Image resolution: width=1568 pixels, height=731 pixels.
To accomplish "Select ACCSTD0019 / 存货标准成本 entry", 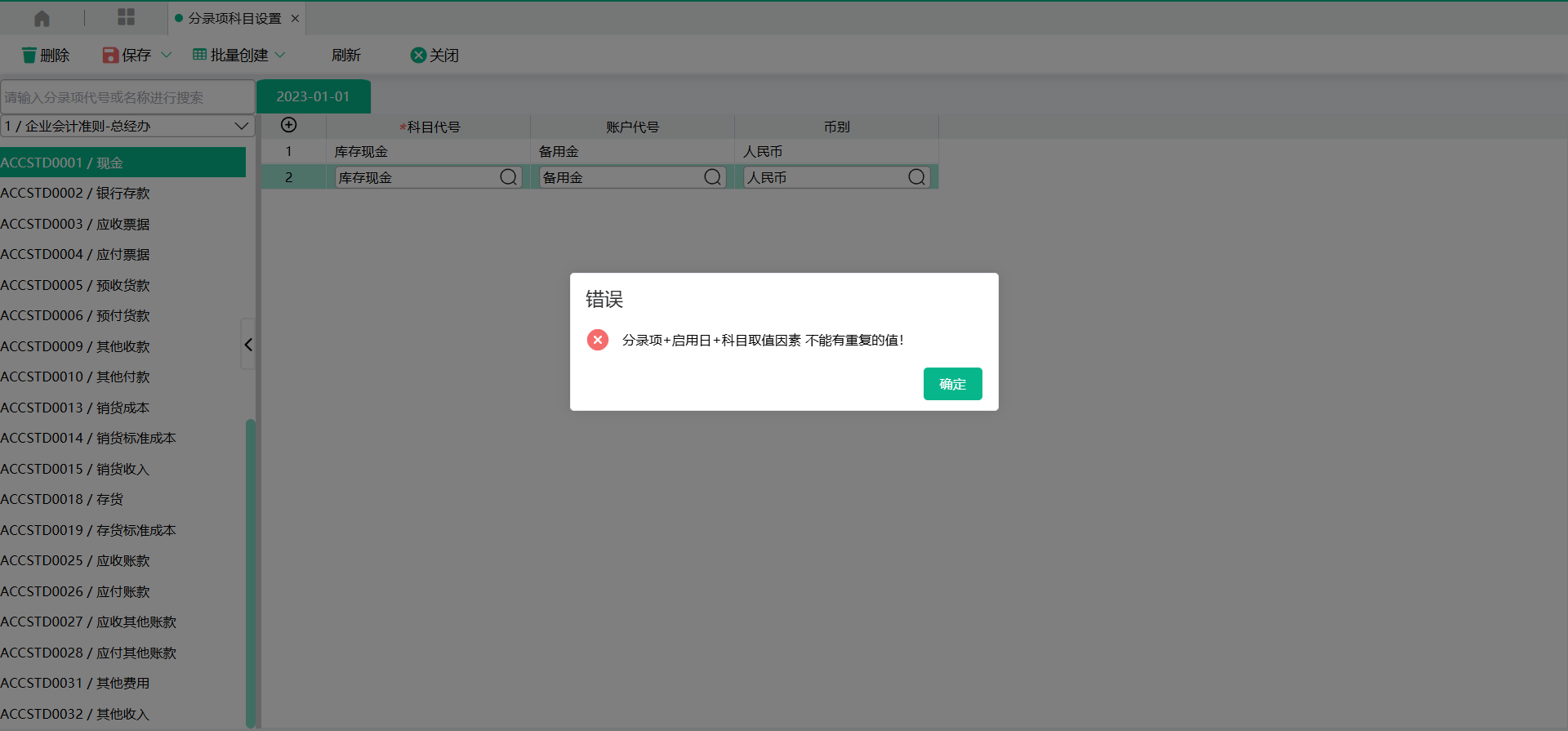I will pos(122,530).
